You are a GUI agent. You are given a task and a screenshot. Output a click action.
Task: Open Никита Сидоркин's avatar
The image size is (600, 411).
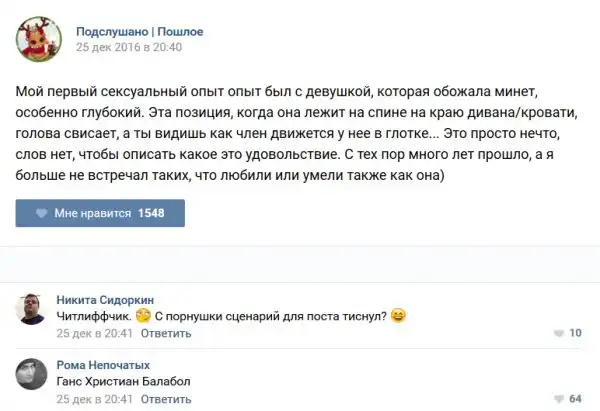pos(31,309)
